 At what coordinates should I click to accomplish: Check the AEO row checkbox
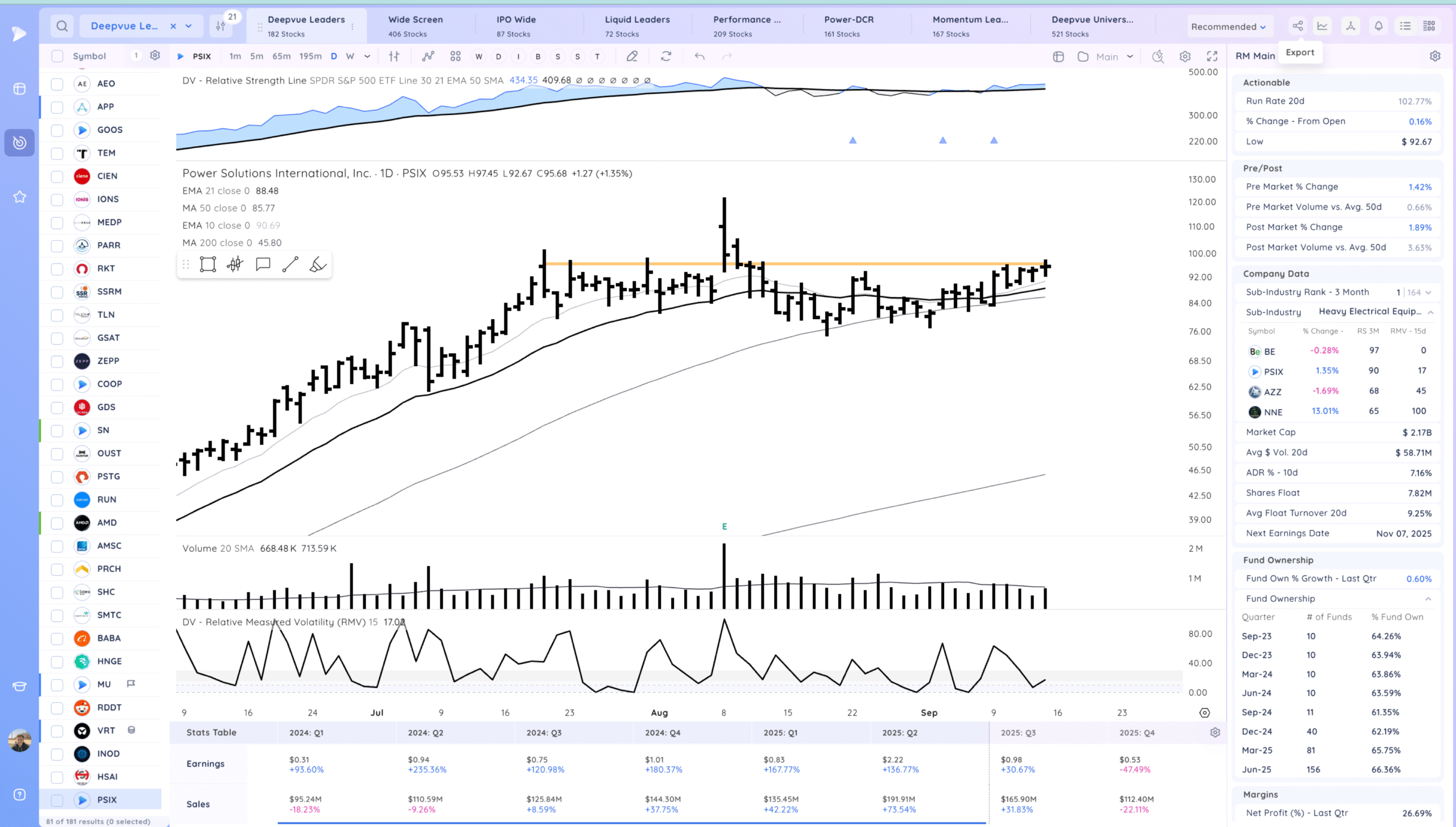pos(57,84)
